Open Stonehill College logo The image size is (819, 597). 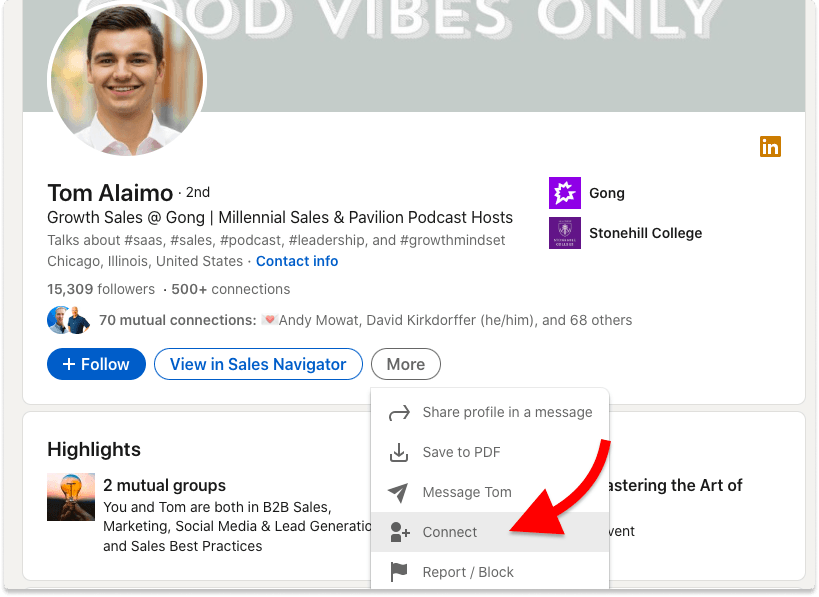coord(565,233)
